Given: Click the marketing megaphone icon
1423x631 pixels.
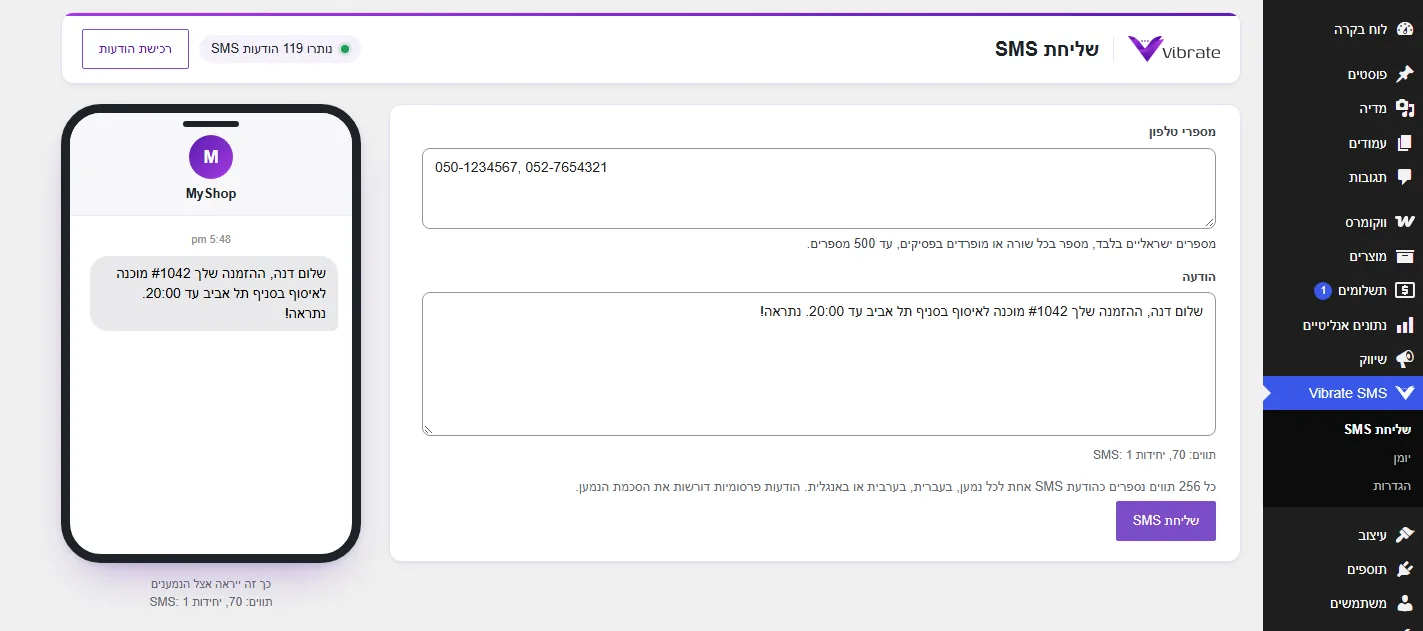Looking at the screenshot, I should (x=1405, y=360).
